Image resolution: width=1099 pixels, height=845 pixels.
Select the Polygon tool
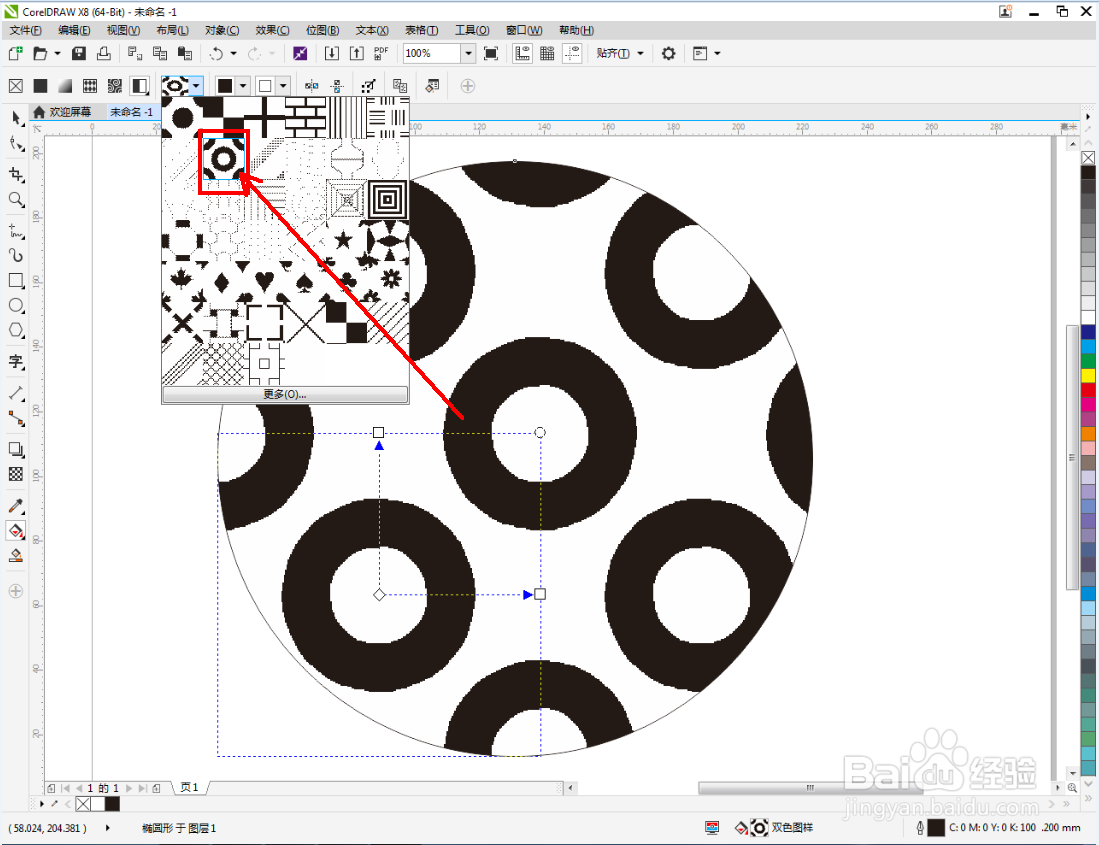point(15,330)
